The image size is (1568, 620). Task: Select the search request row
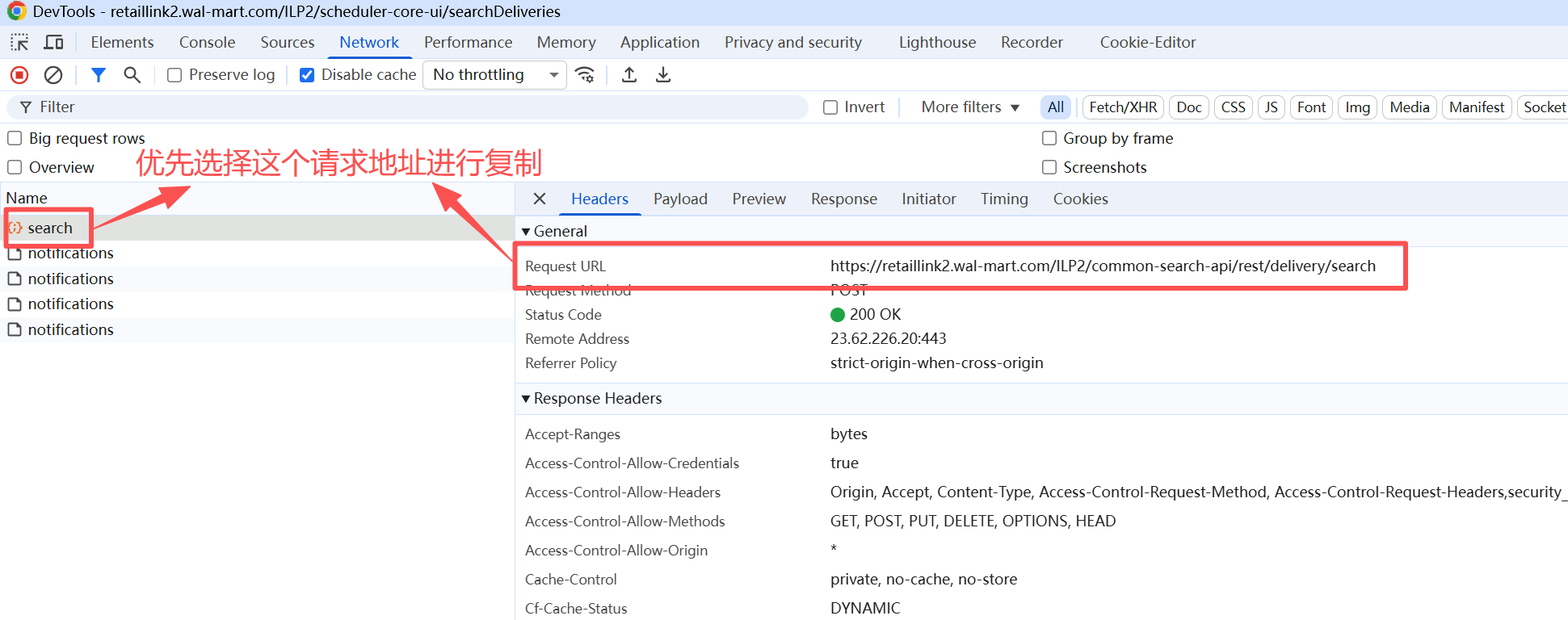point(257,228)
